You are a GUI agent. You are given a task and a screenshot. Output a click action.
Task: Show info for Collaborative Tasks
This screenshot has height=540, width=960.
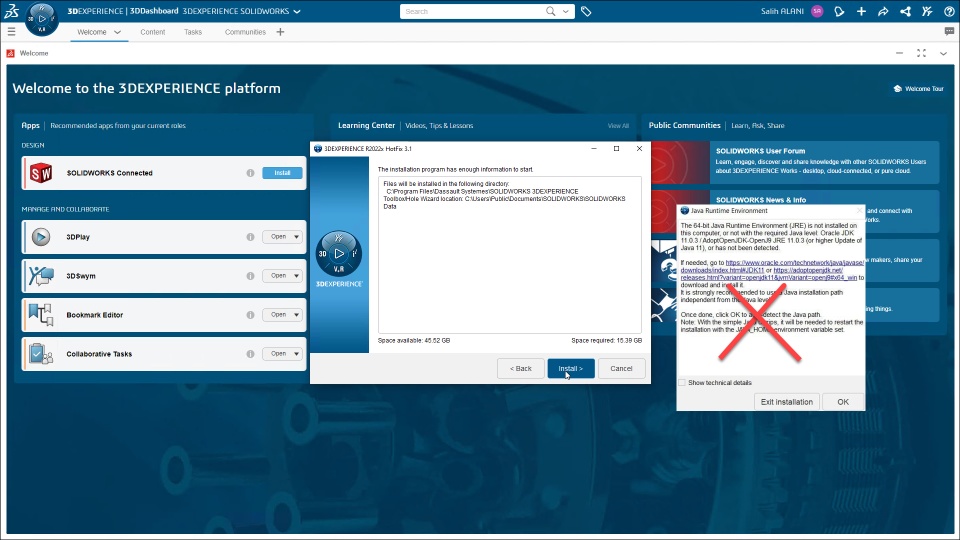point(250,354)
